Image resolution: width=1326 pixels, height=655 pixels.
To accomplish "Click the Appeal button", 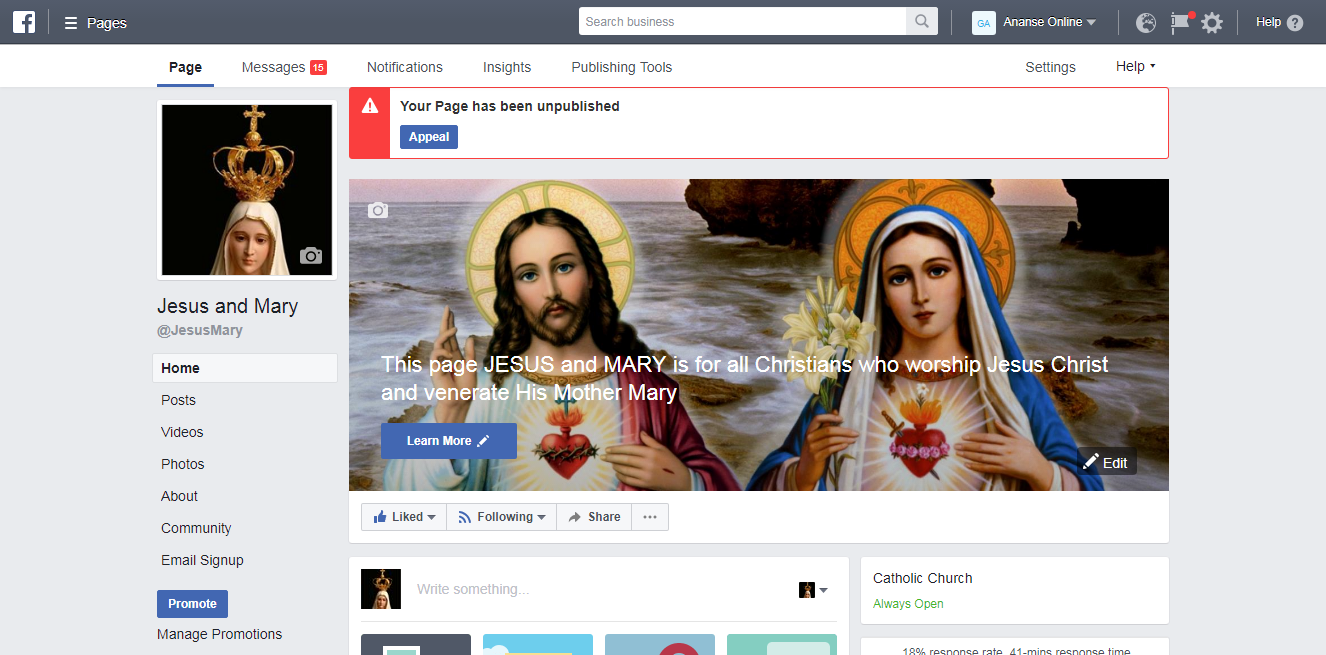I will (x=429, y=137).
